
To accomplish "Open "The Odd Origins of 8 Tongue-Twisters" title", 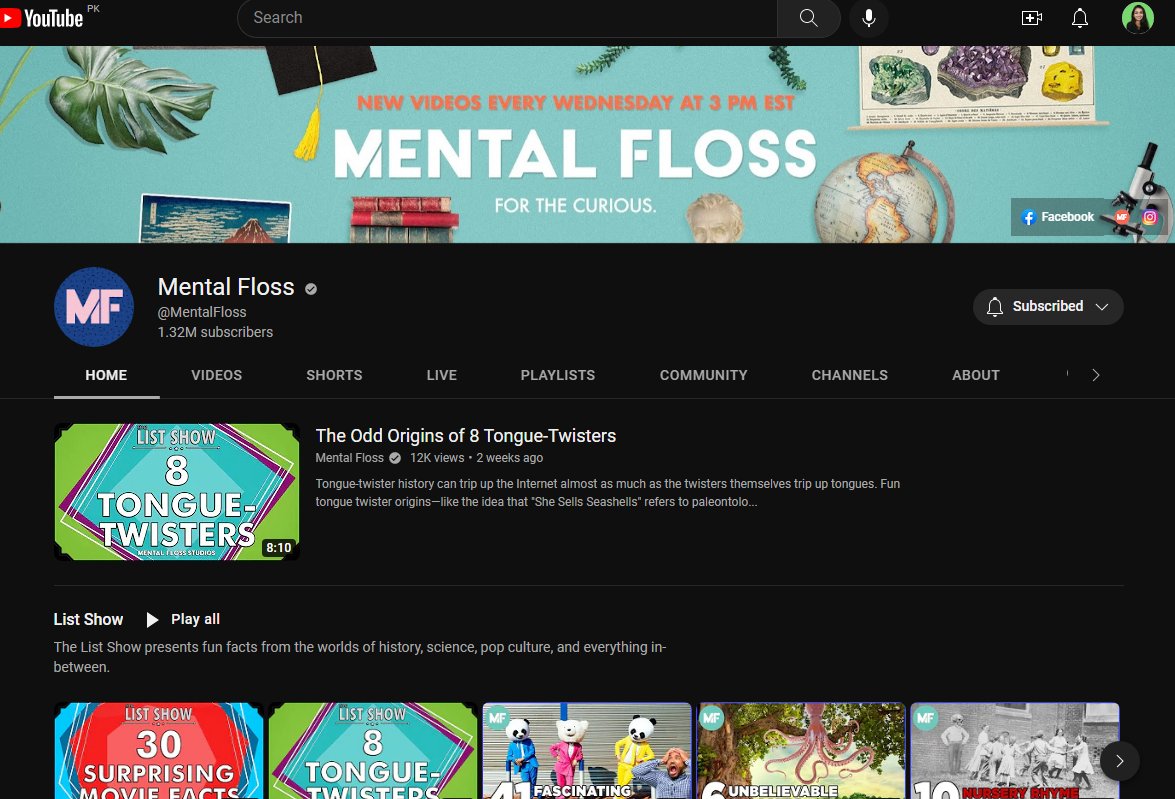I will (x=465, y=435).
